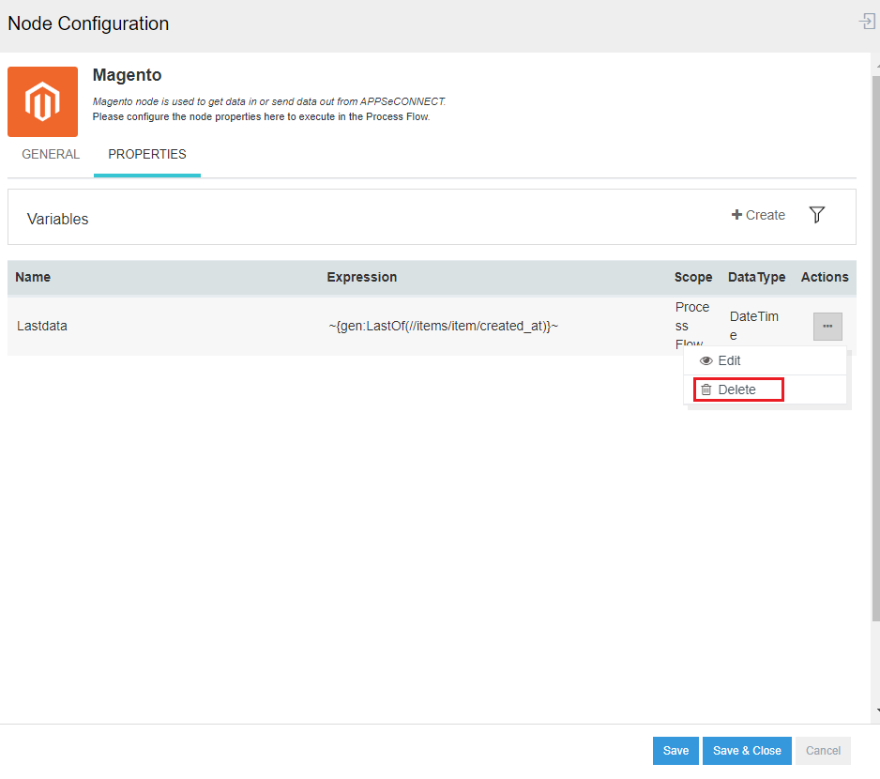Switch to the GENERAL tab
The image size is (880, 779).
click(50, 155)
